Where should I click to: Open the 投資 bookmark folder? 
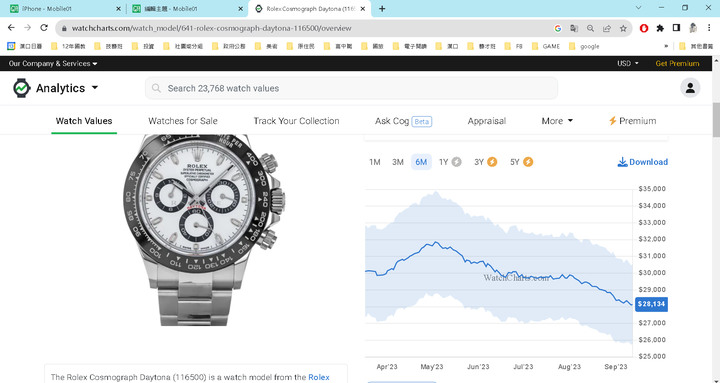[x=143, y=46]
